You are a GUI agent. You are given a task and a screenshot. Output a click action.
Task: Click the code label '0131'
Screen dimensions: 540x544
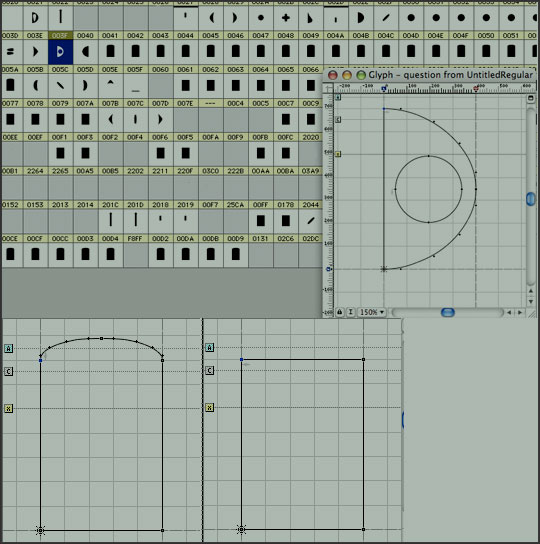(260, 239)
